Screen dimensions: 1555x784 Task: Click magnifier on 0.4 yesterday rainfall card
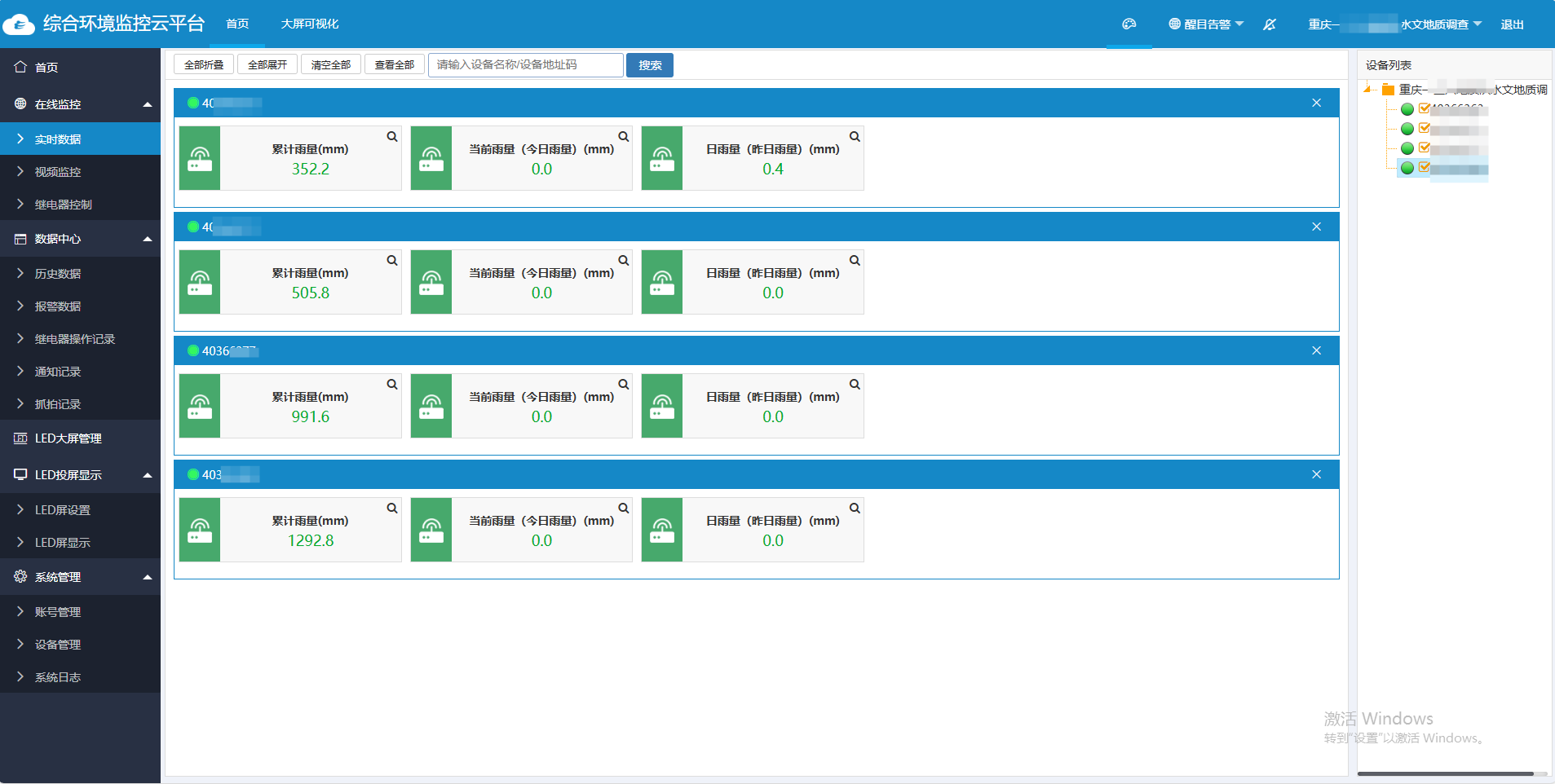[x=855, y=137]
